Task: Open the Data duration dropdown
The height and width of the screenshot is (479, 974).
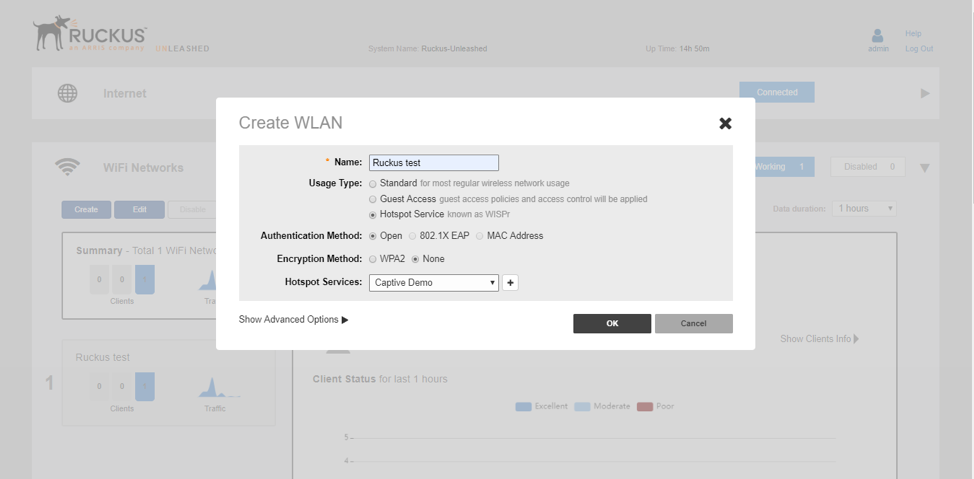Action: click(x=864, y=209)
